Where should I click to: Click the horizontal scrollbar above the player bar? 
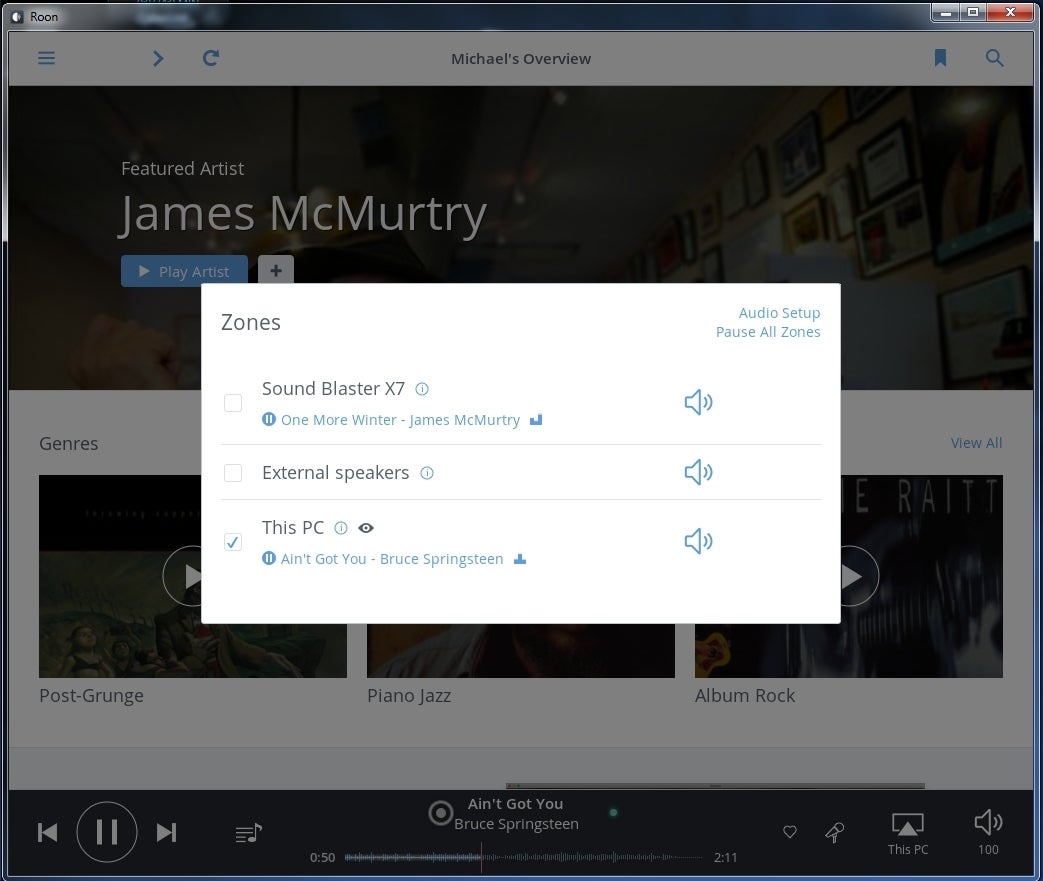tap(715, 786)
